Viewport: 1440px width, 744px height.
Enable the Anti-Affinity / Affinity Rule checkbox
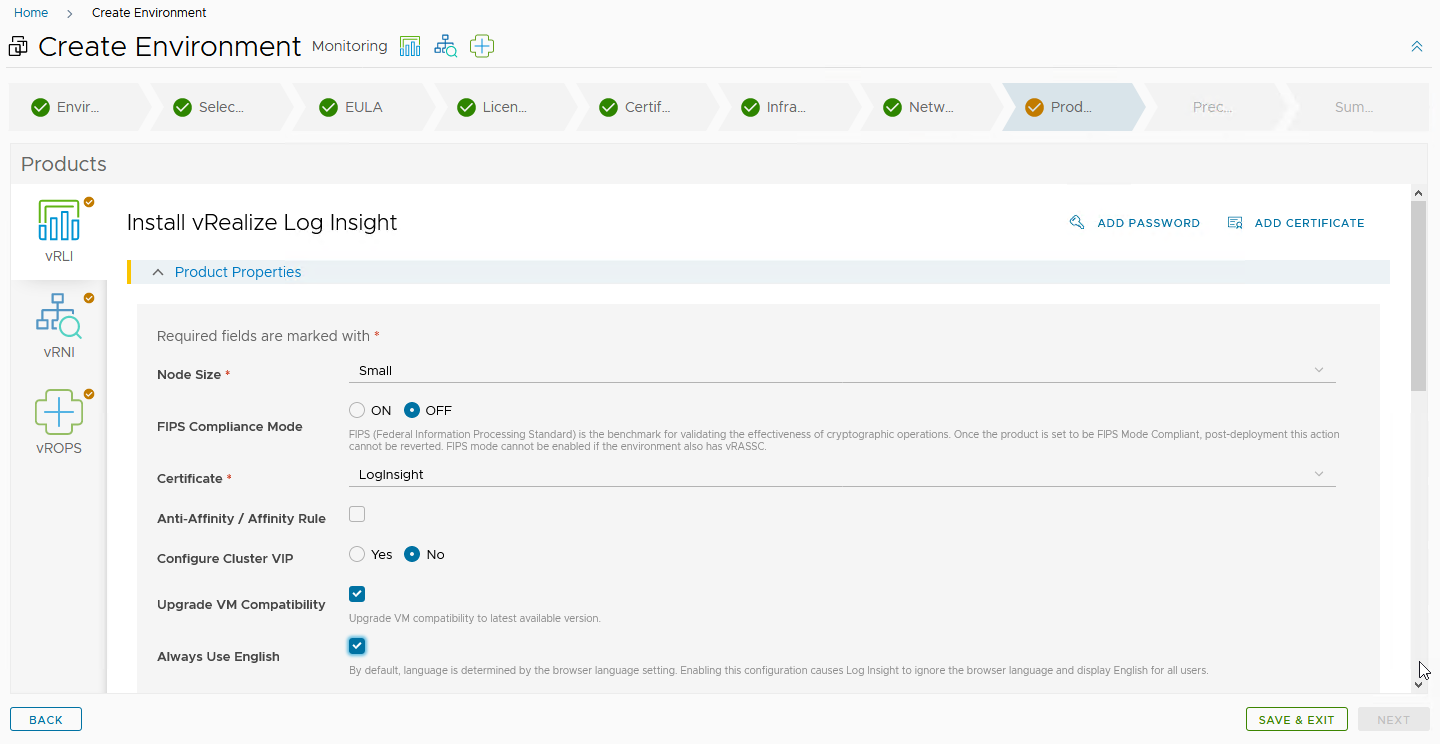pos(357,514)
